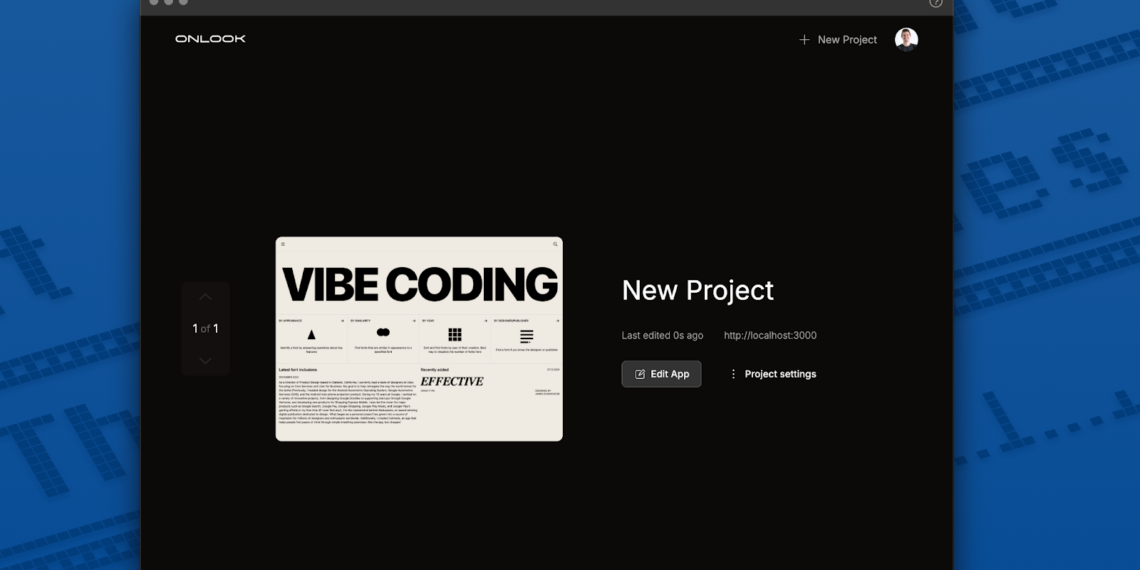Screen dimensions: 1140x570
Task: Click the http://localhost:3000 URL
Action: point(770,335)
